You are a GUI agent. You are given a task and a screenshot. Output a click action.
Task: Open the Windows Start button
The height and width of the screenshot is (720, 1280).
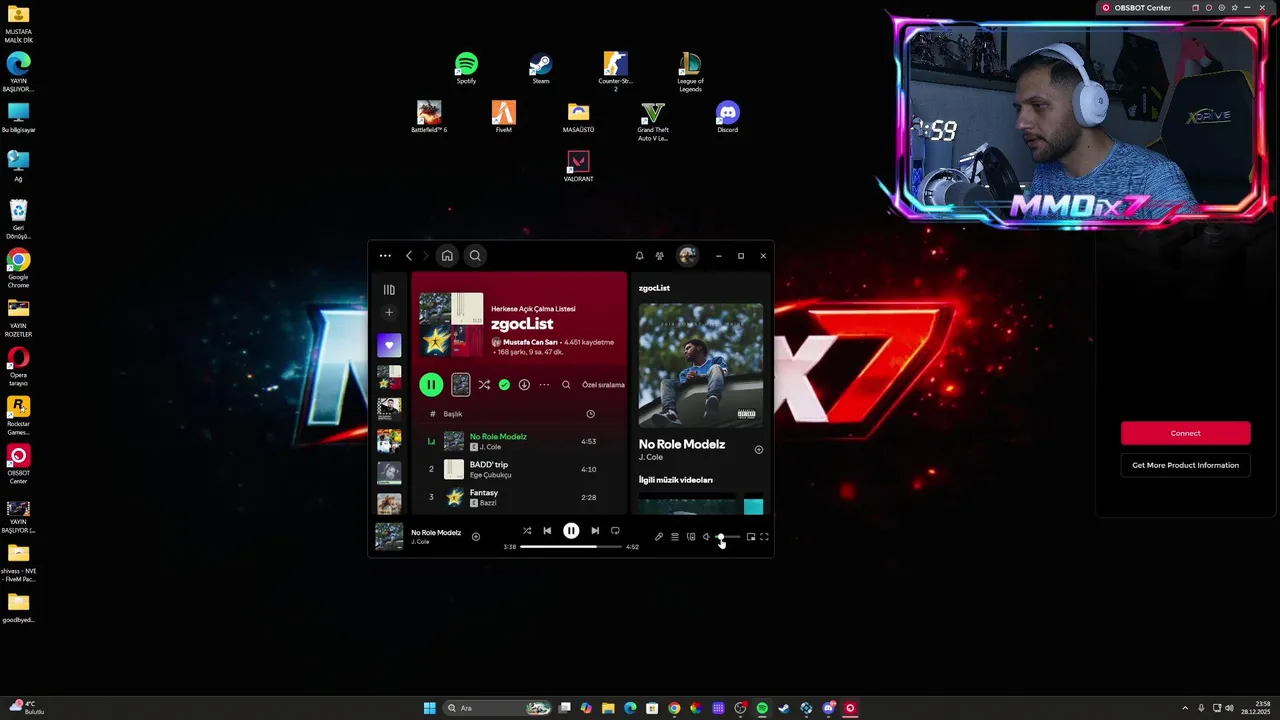click(430, 708)
